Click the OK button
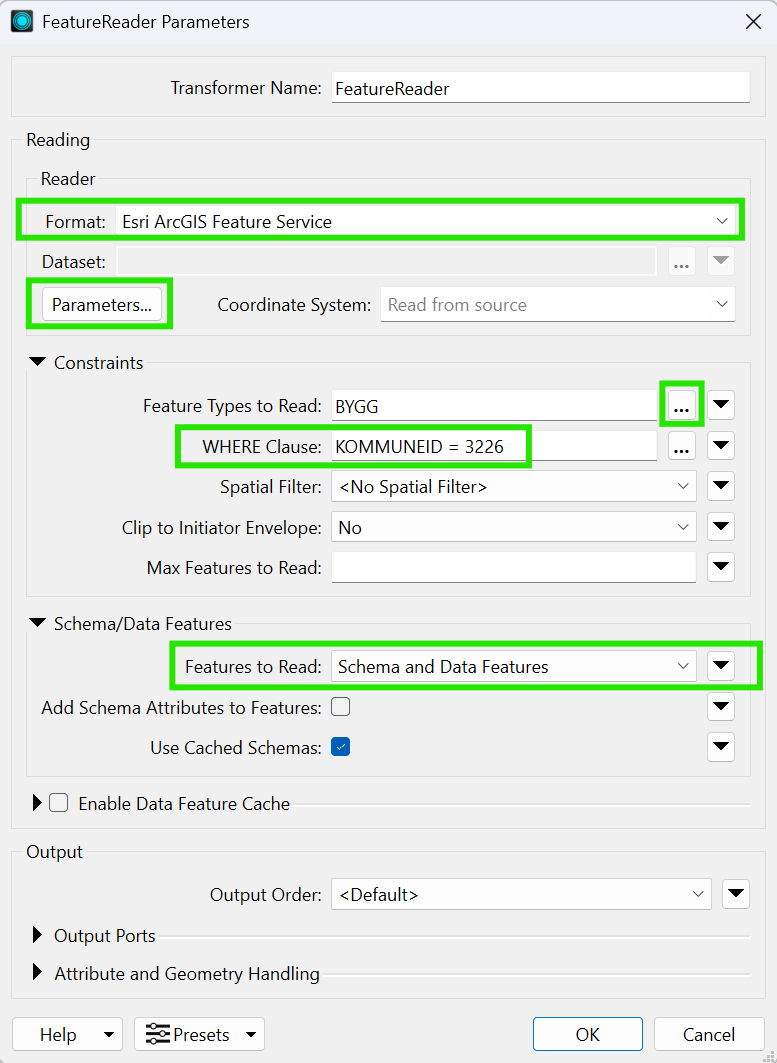The image size is (777, 1063). click(x=587, y=1035)
